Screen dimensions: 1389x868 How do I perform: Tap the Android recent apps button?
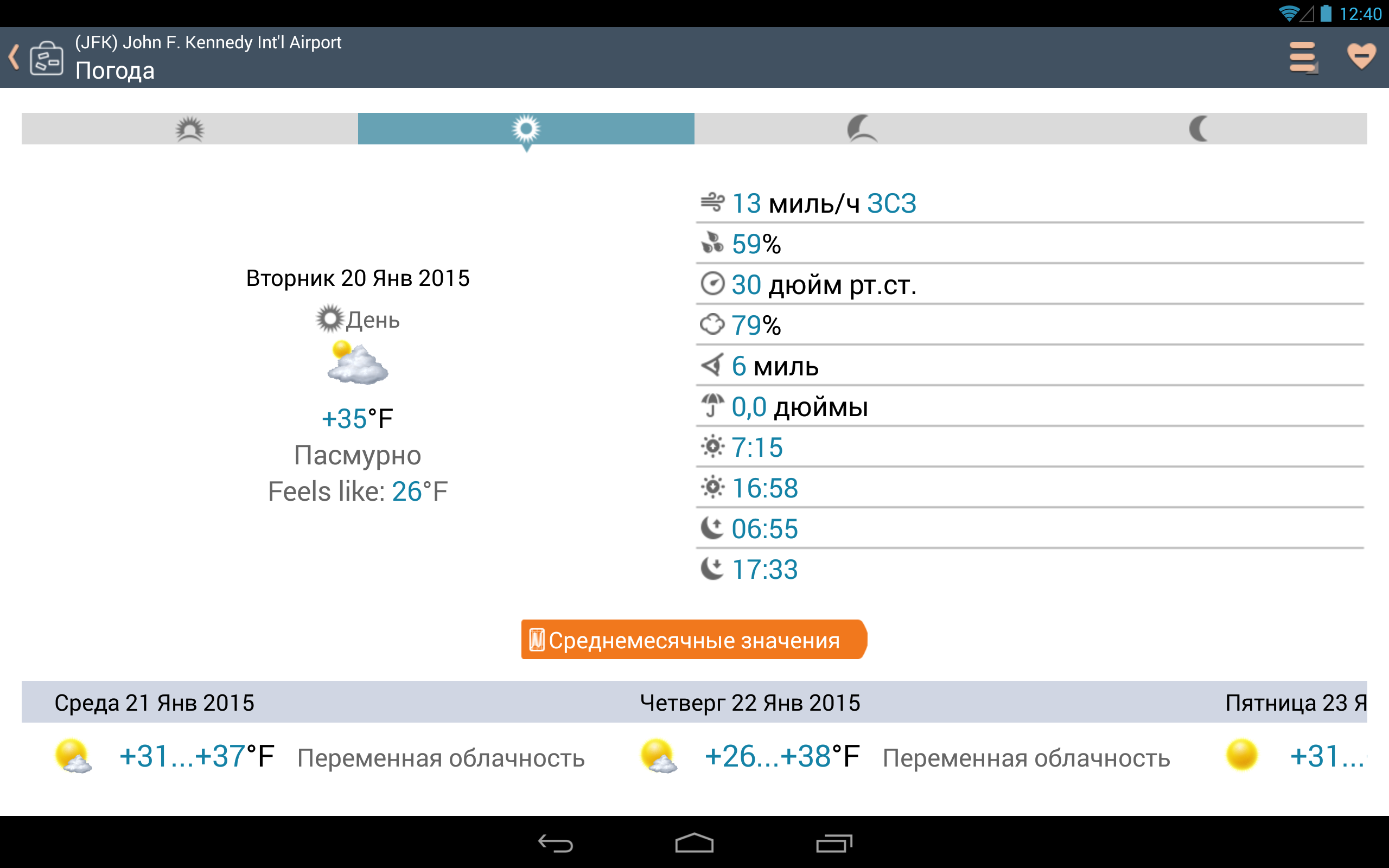[834, 843]
